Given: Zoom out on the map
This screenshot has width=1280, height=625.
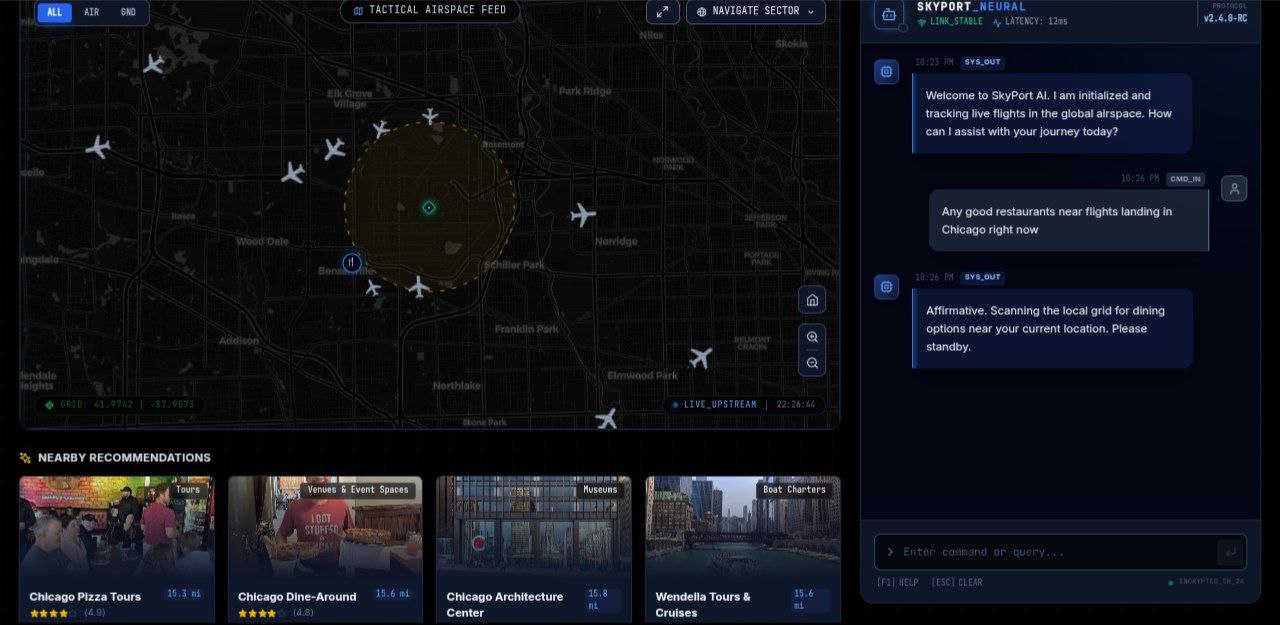Looking at the screenshot, I should [812, 363].
